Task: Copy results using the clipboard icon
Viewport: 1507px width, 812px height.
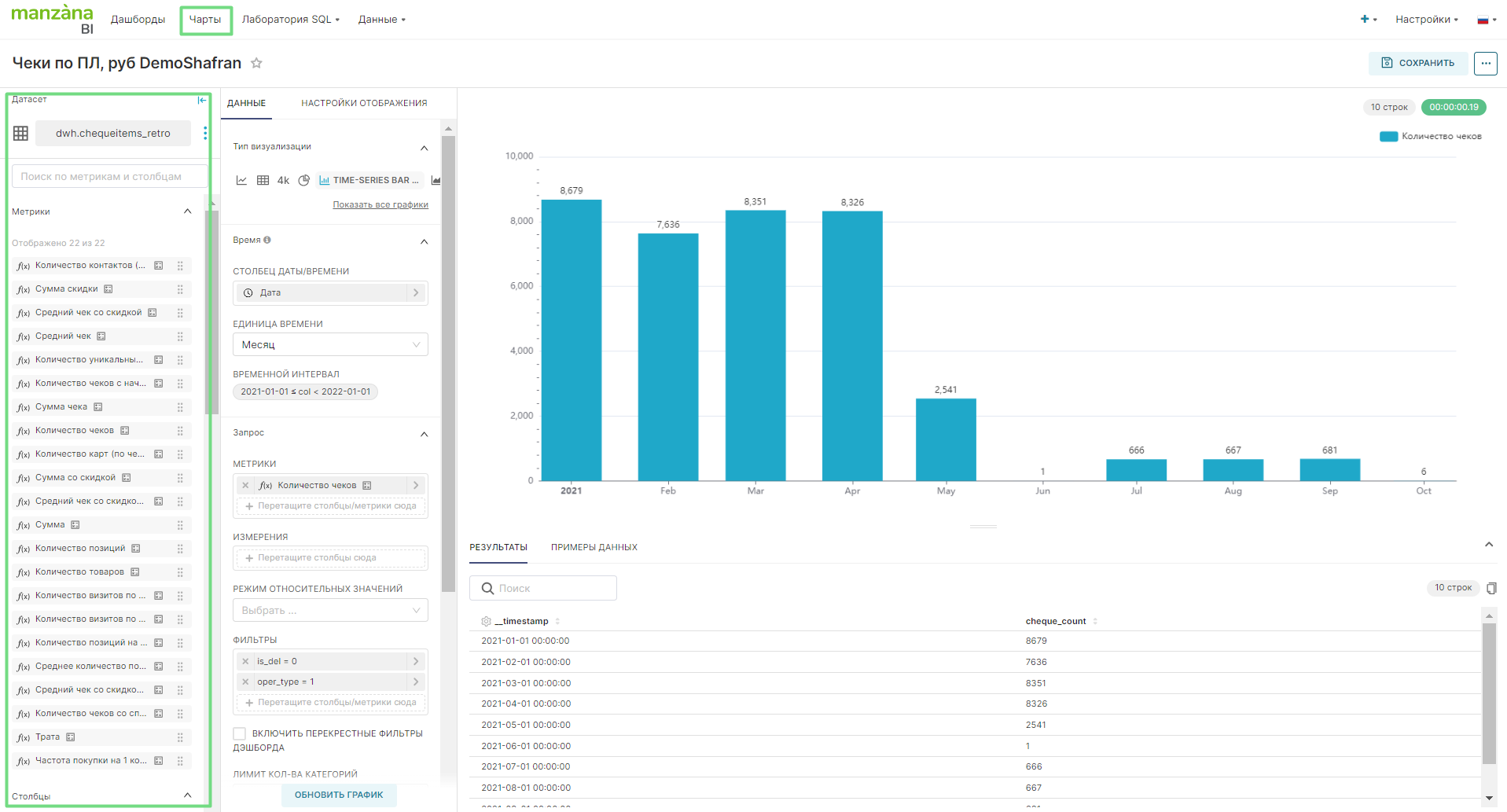Action: 1491,588
